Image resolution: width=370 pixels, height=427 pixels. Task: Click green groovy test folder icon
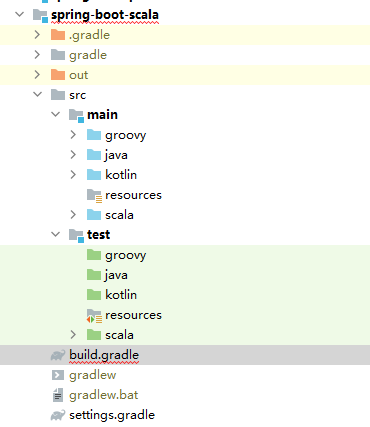tap(94, 255)
